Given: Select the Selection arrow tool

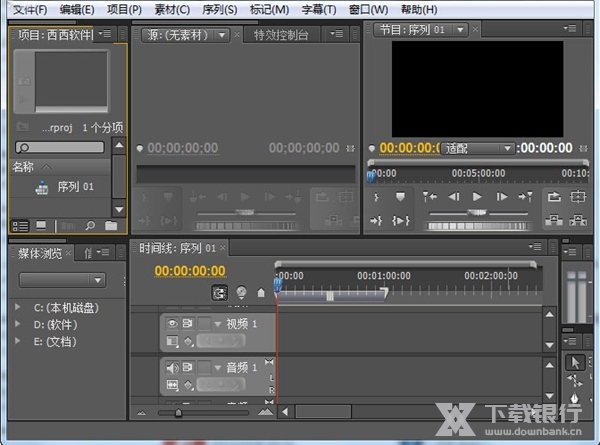Looking at the screenshot, I should 575,363.
